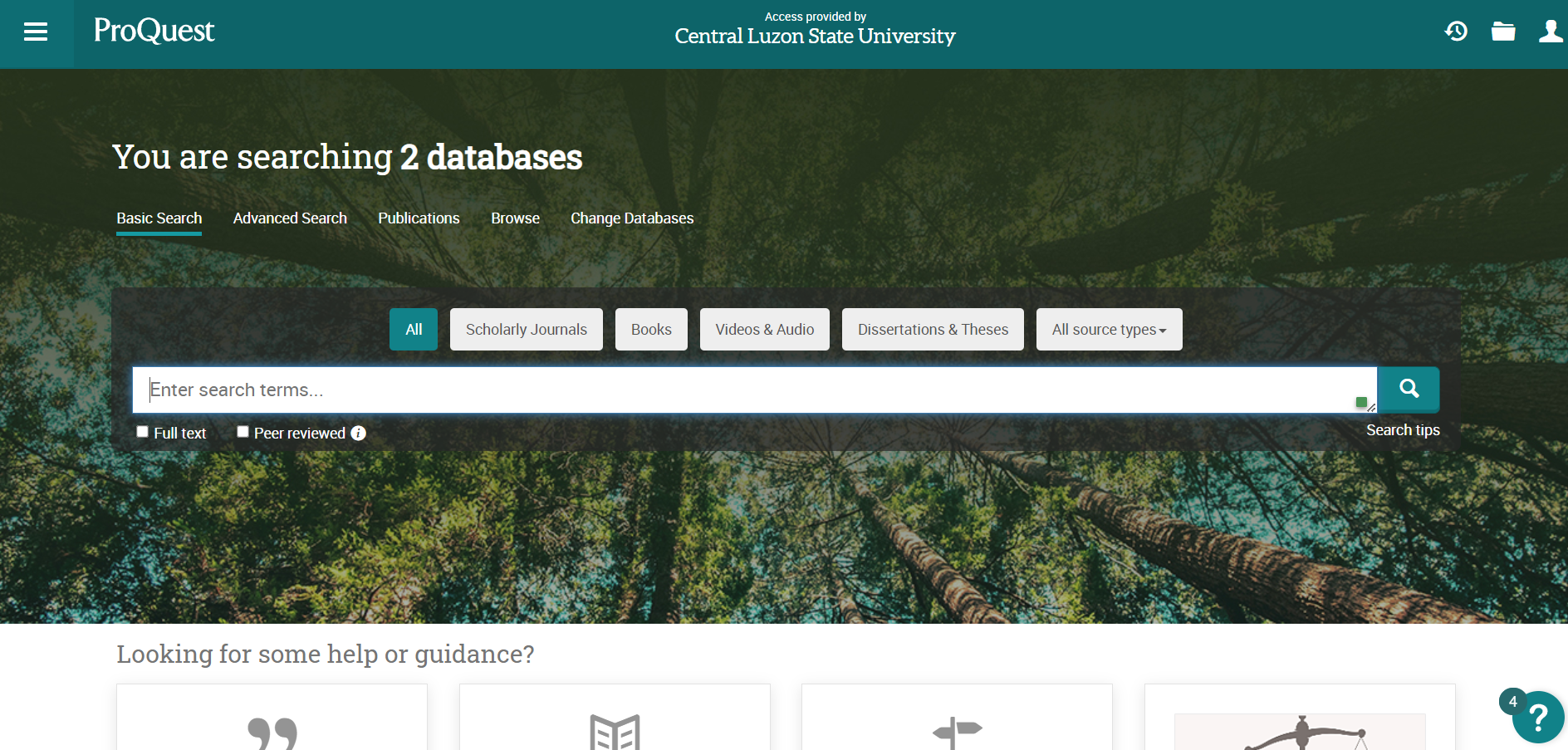Expand the All source types dropdown

tap(1109, 330)
